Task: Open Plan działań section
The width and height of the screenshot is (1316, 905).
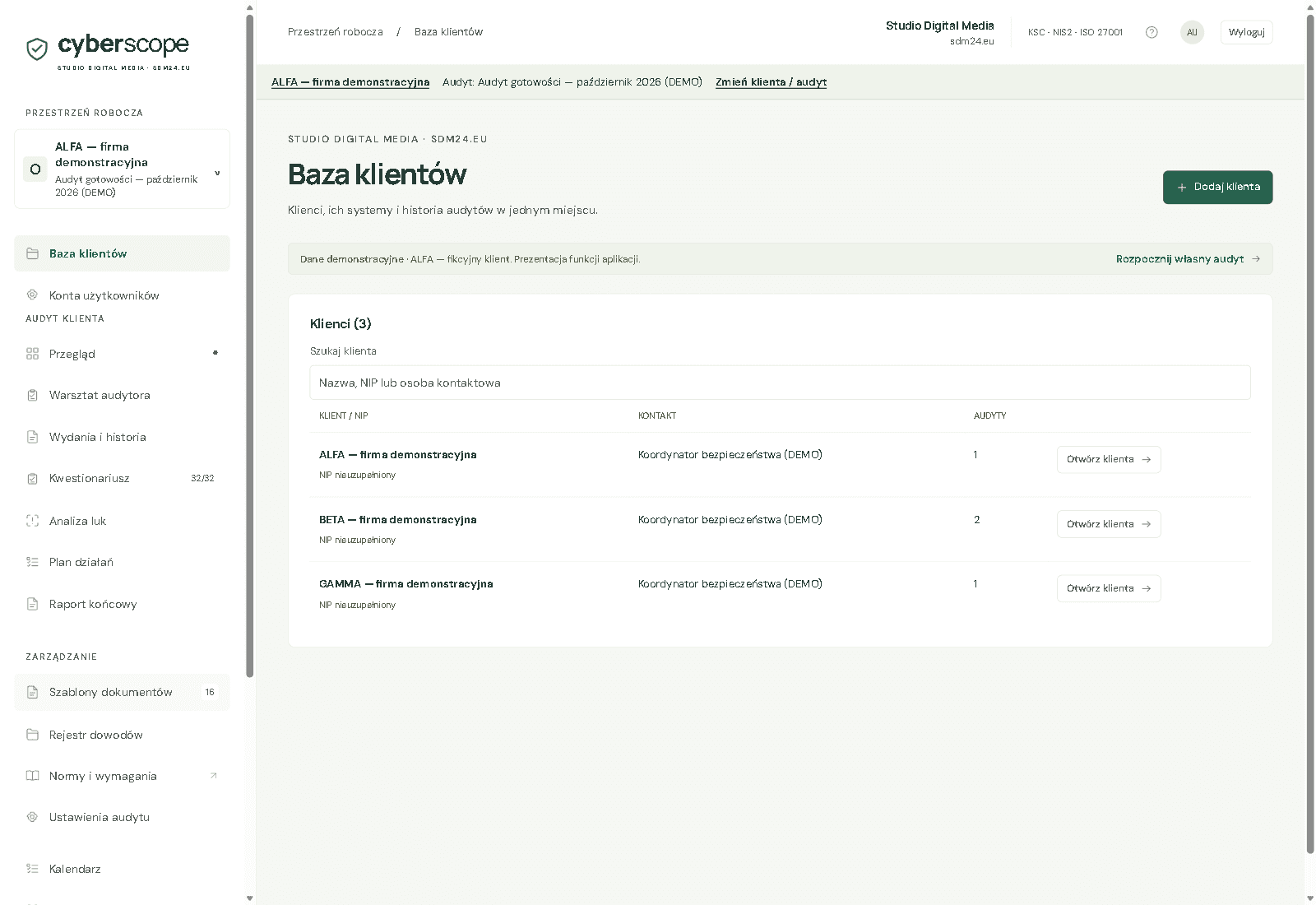Action: coord(122,562)
